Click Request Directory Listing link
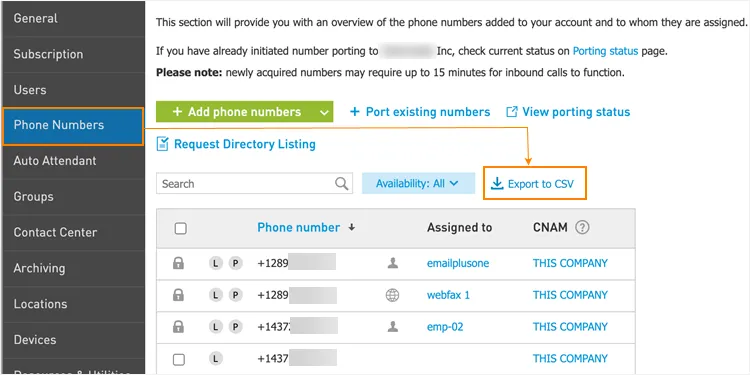 pyautogui.click(x=244, y=144)
